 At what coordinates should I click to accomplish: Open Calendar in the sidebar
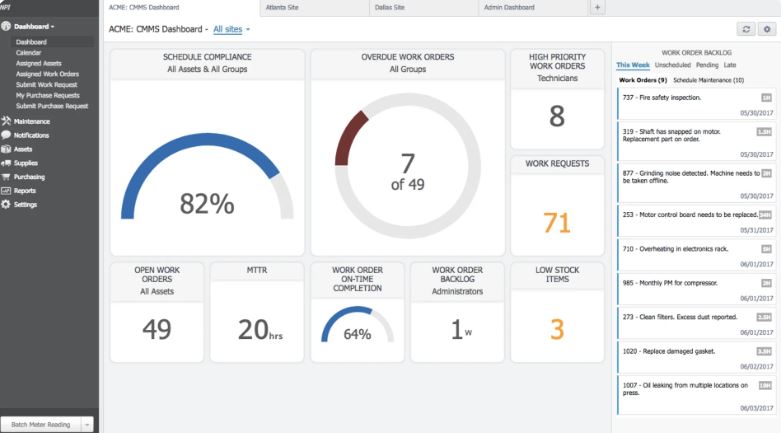pyautogui.click(x=28, y=53)
